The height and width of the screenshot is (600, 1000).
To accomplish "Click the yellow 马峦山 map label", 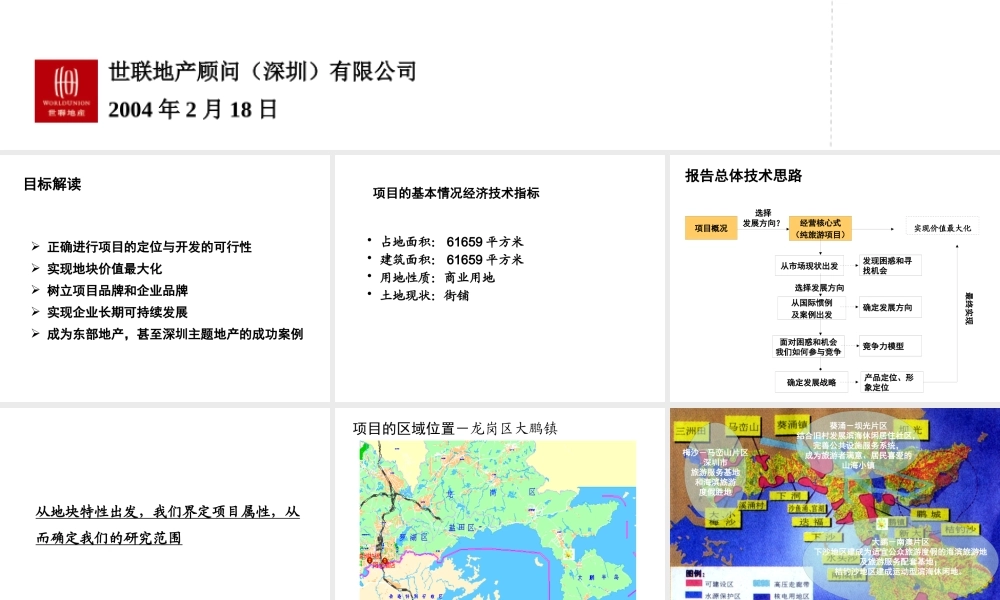I will click(743, 427).
